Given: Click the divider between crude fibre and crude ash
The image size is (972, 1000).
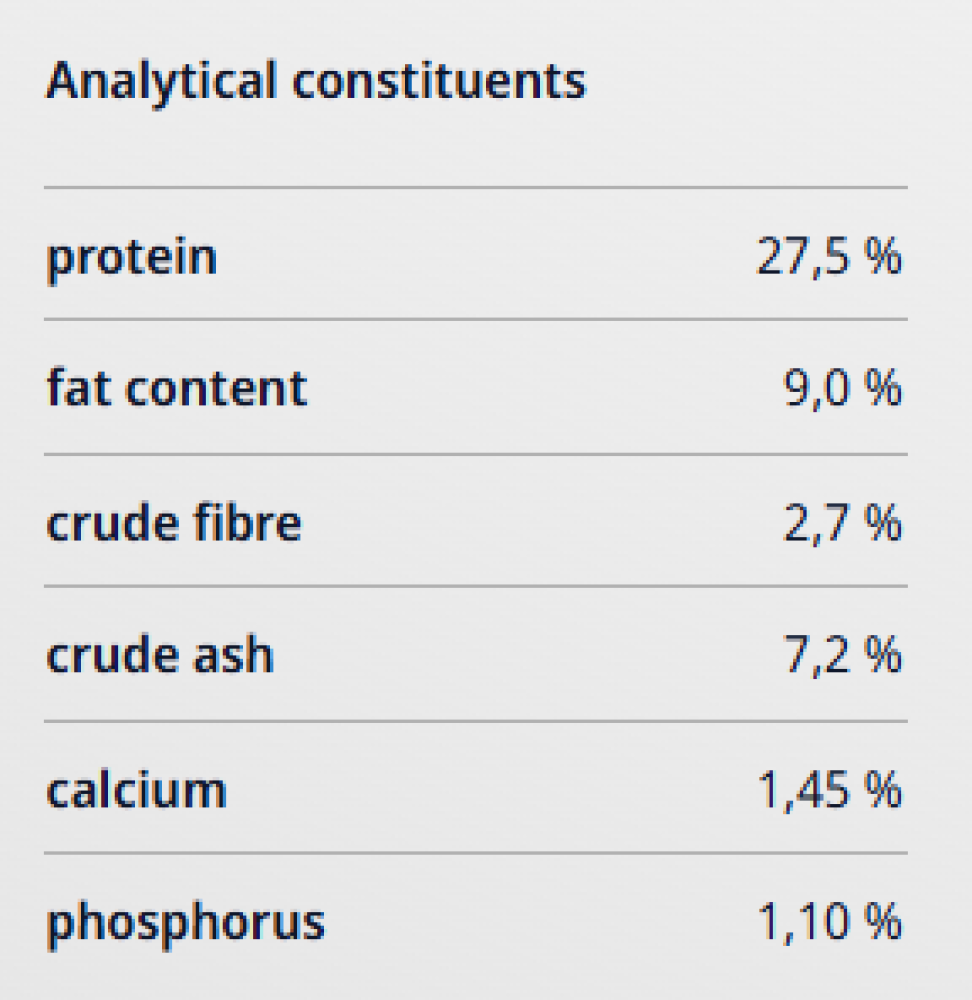Looking at the screenshot, I should tap(476, 587).
